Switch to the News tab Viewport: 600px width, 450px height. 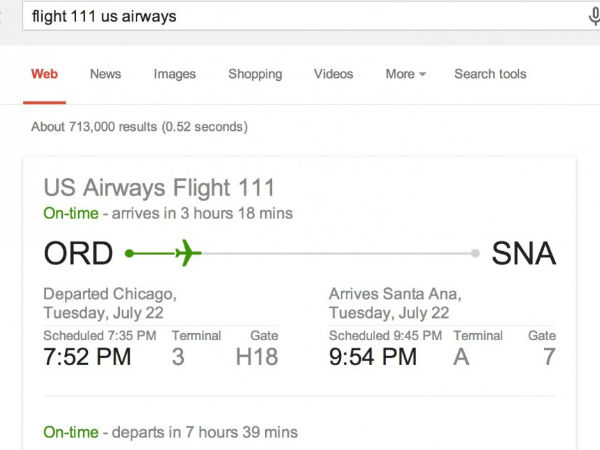click(x=105, y=74)
